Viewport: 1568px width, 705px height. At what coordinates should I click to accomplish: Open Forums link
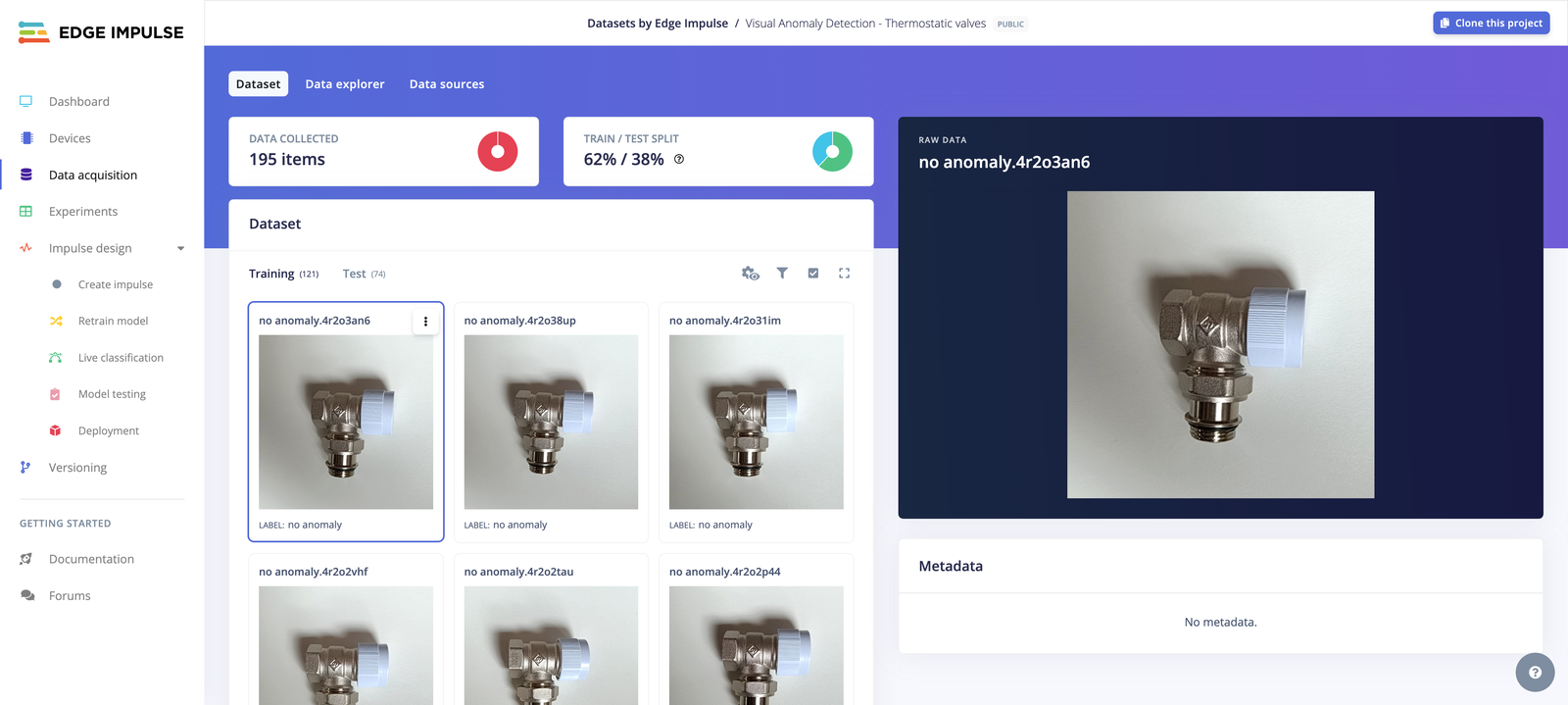click(x=70, y=595)
